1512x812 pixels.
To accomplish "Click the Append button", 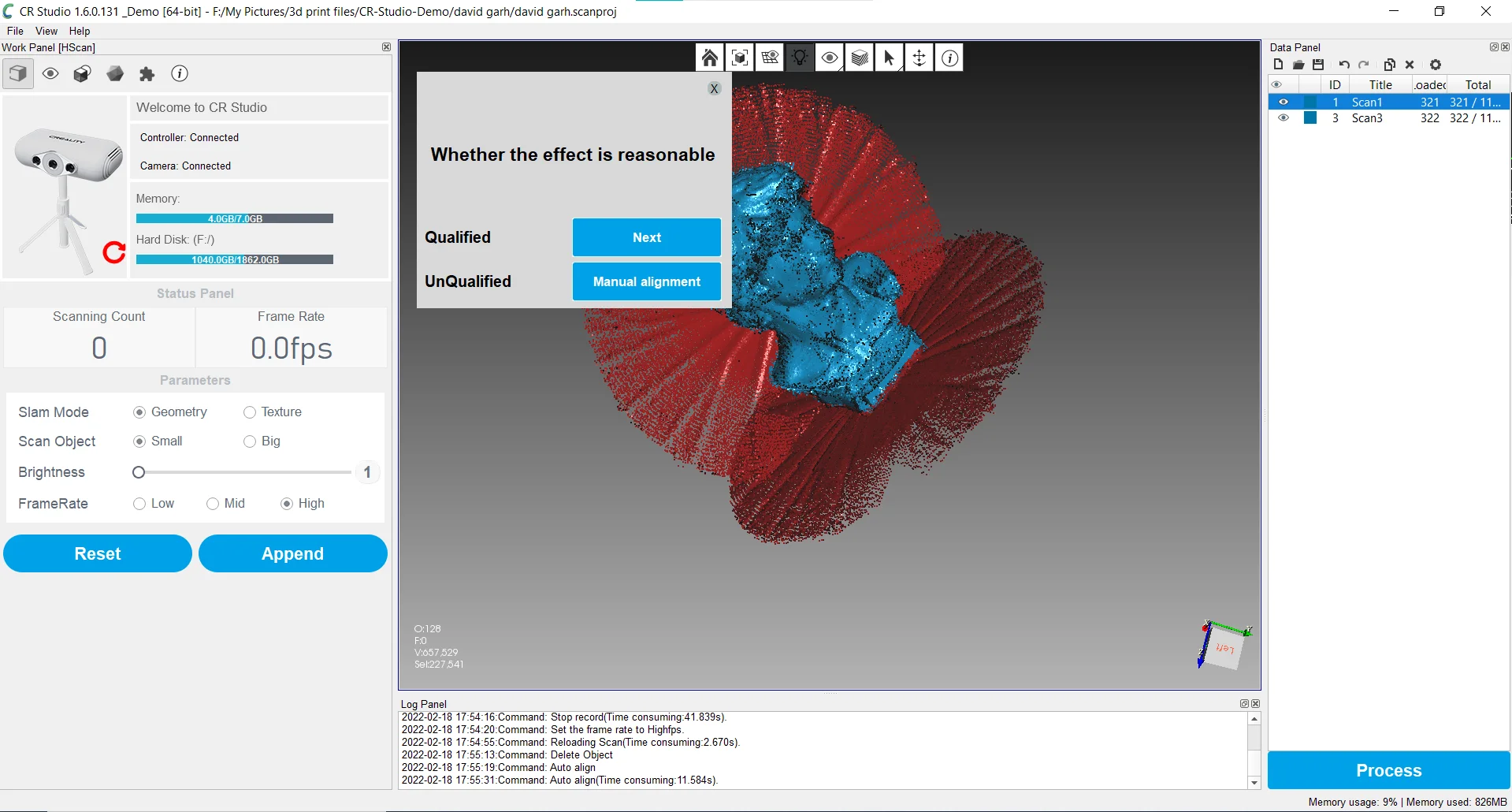I will (293, 553).
